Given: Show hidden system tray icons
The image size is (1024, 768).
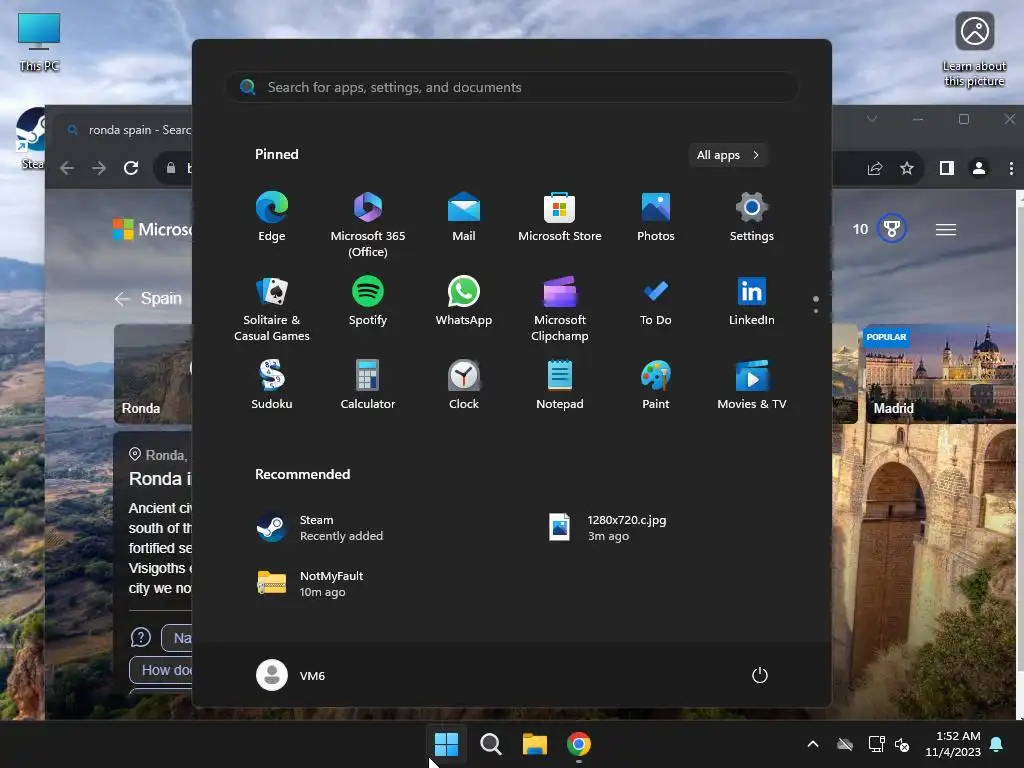Looking at the screenshot, I should point(813,744).
